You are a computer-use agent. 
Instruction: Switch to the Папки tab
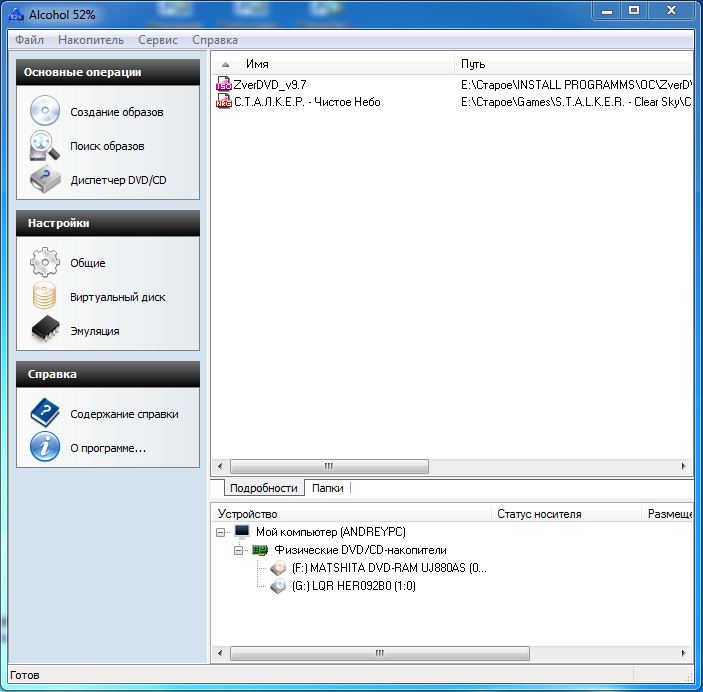327,488
